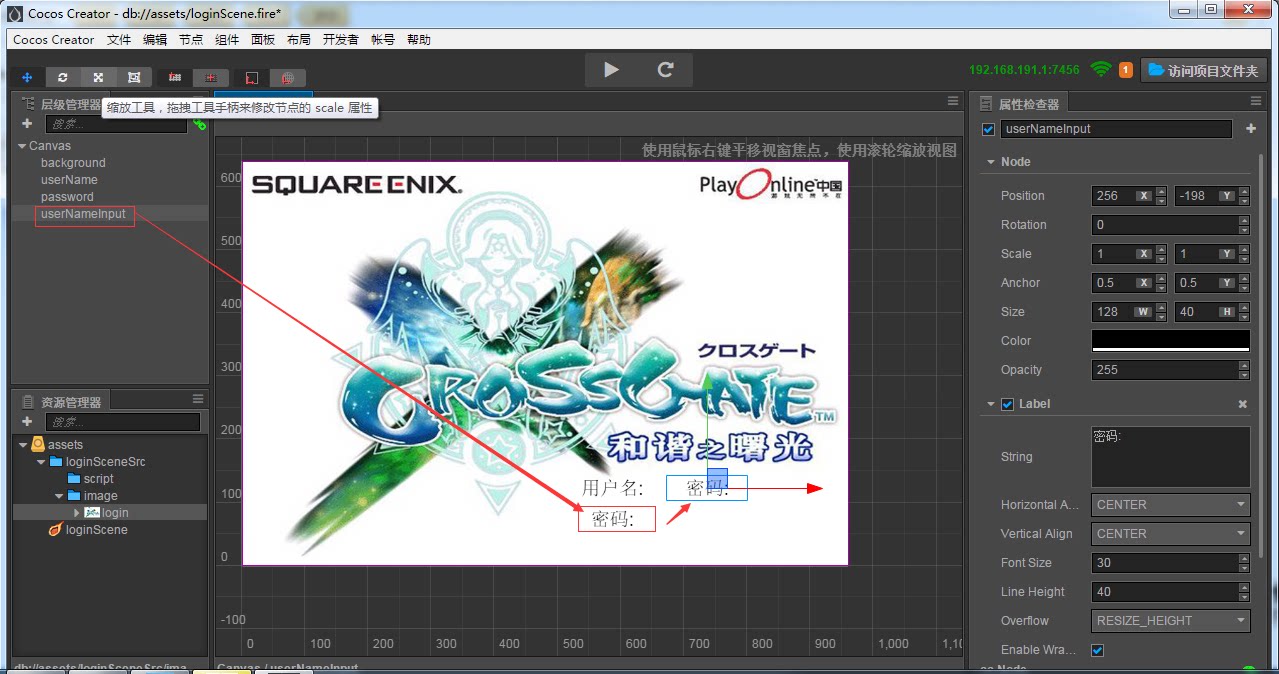
Task: Collapse the Canvas node in hierarchy
Action: 22,146
